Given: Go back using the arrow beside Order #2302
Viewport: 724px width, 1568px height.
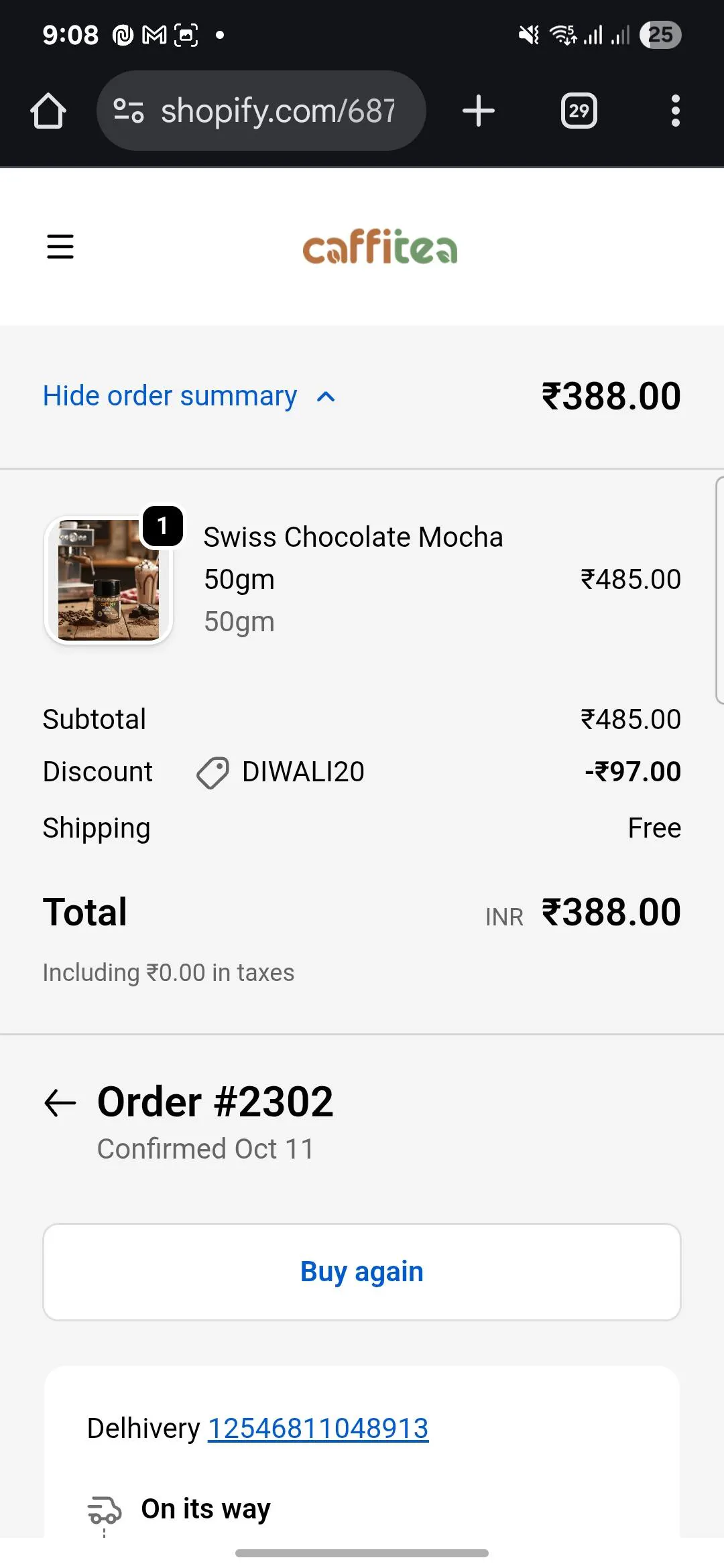Looking at the screenshot, I should click(60, 1103).
